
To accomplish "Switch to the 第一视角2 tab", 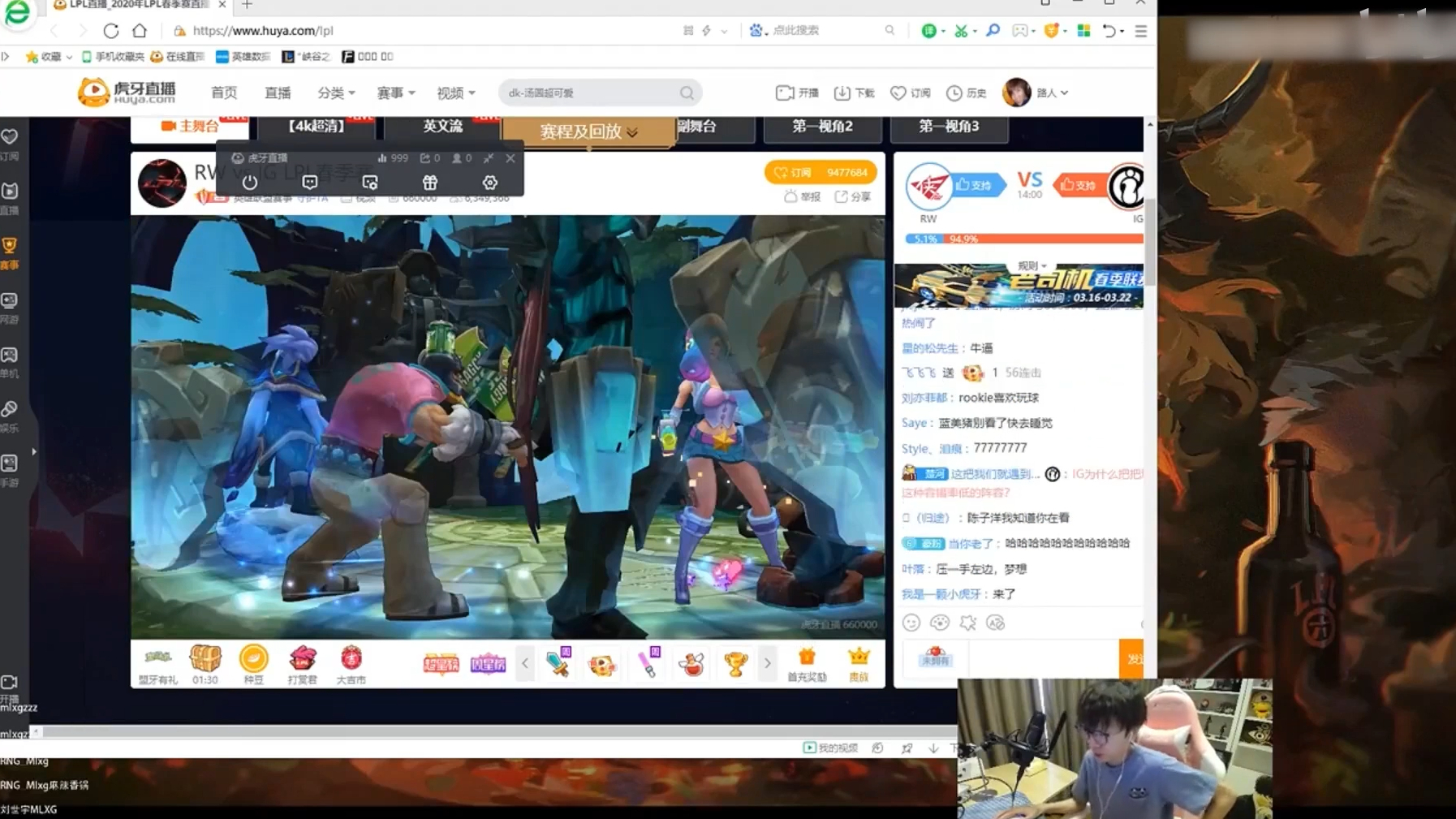I will click(823, 127).
